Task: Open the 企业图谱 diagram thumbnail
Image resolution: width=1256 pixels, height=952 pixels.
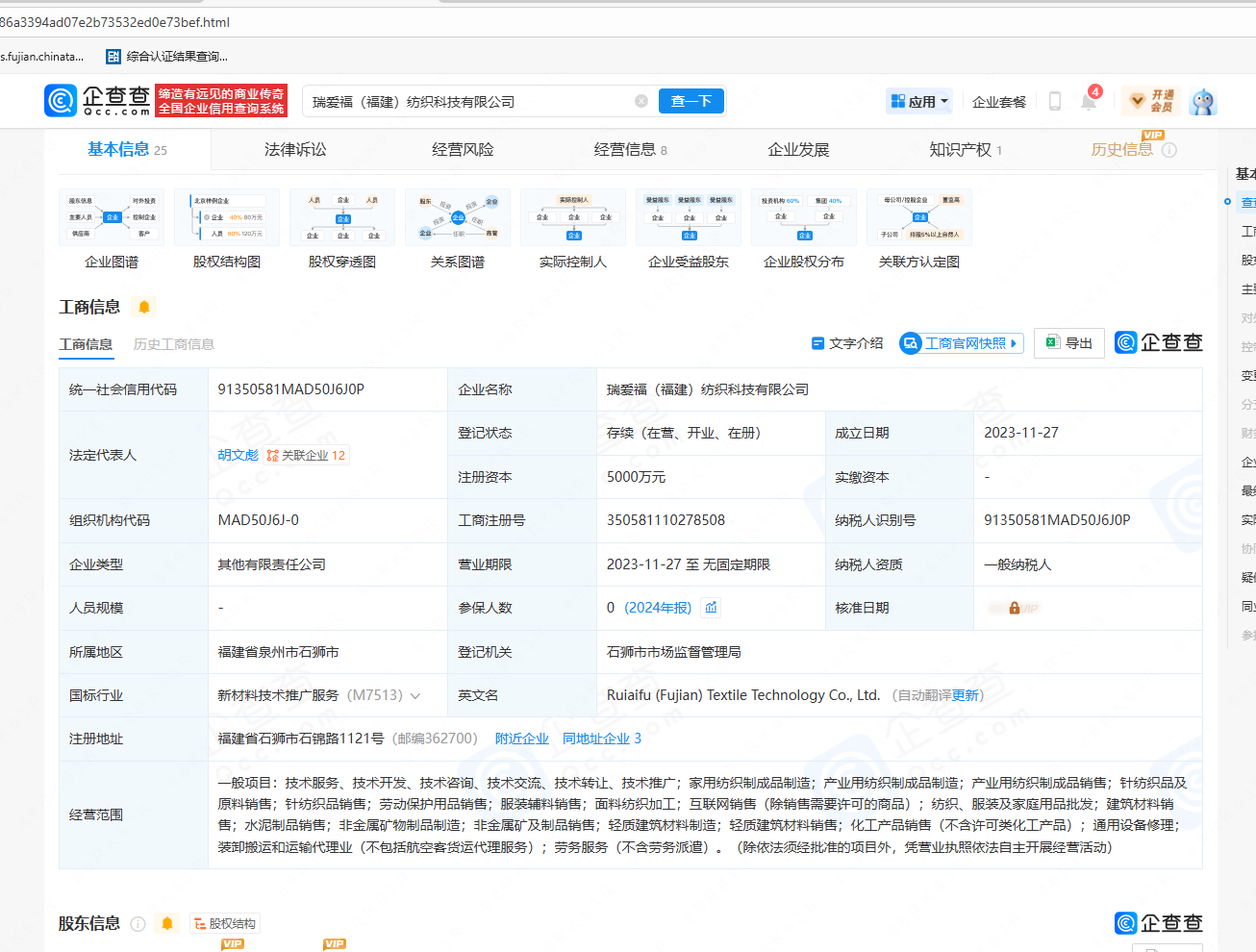Action: [112, 218]
